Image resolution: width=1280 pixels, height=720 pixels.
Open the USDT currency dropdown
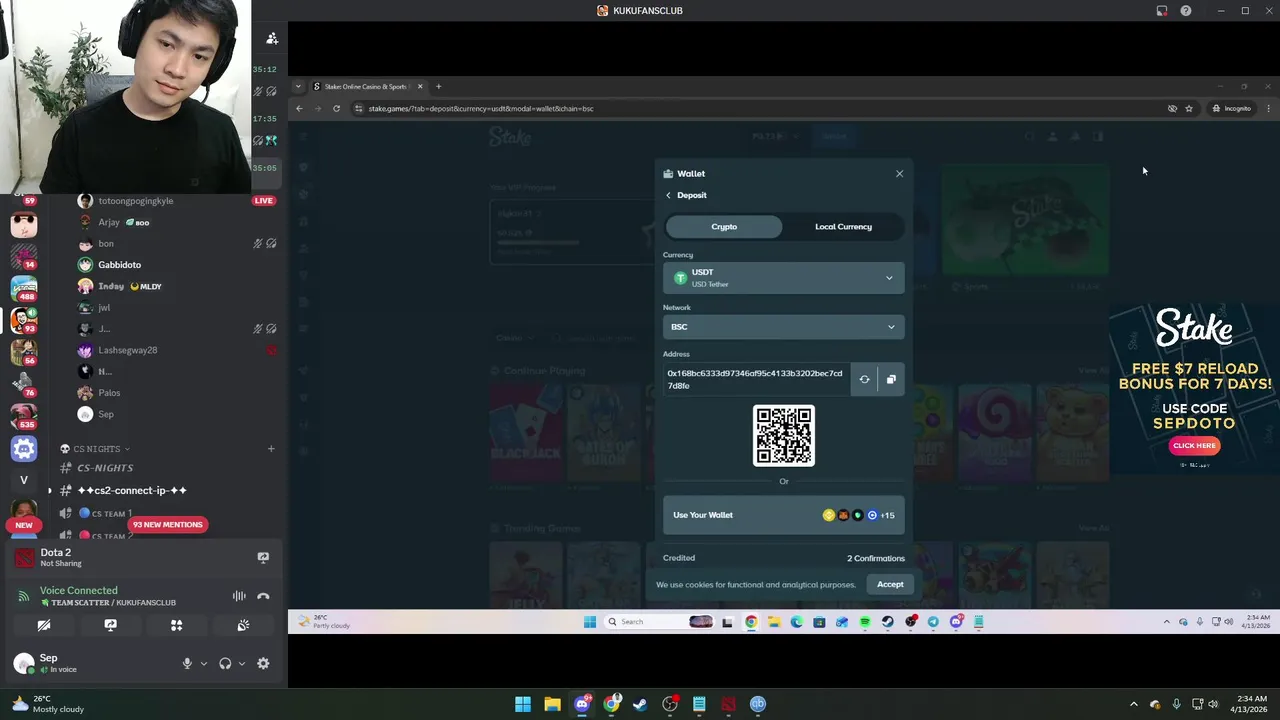[x=784, y=278]
